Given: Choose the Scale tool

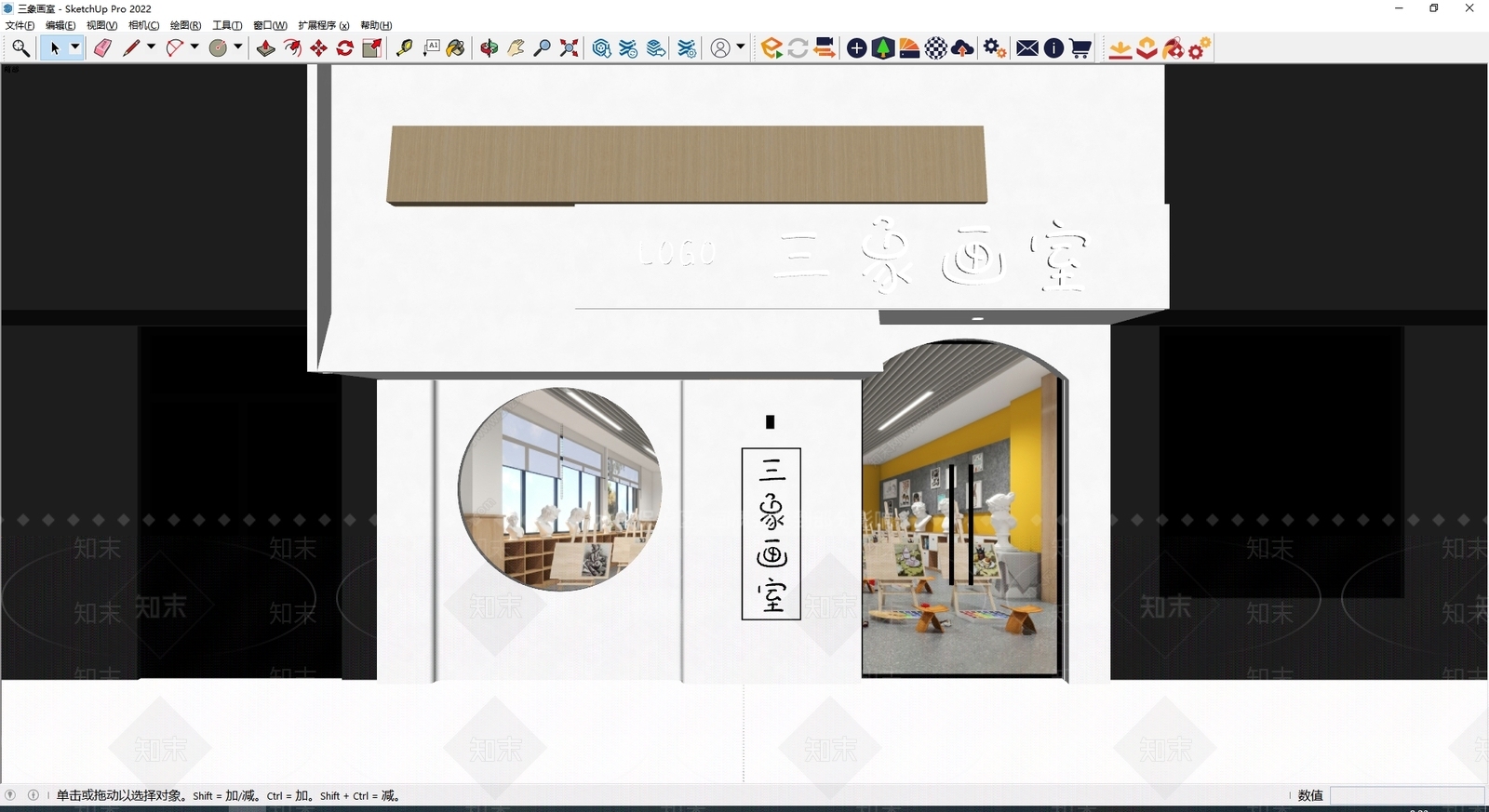Looking at the screenshot, I should pos(371,48).
